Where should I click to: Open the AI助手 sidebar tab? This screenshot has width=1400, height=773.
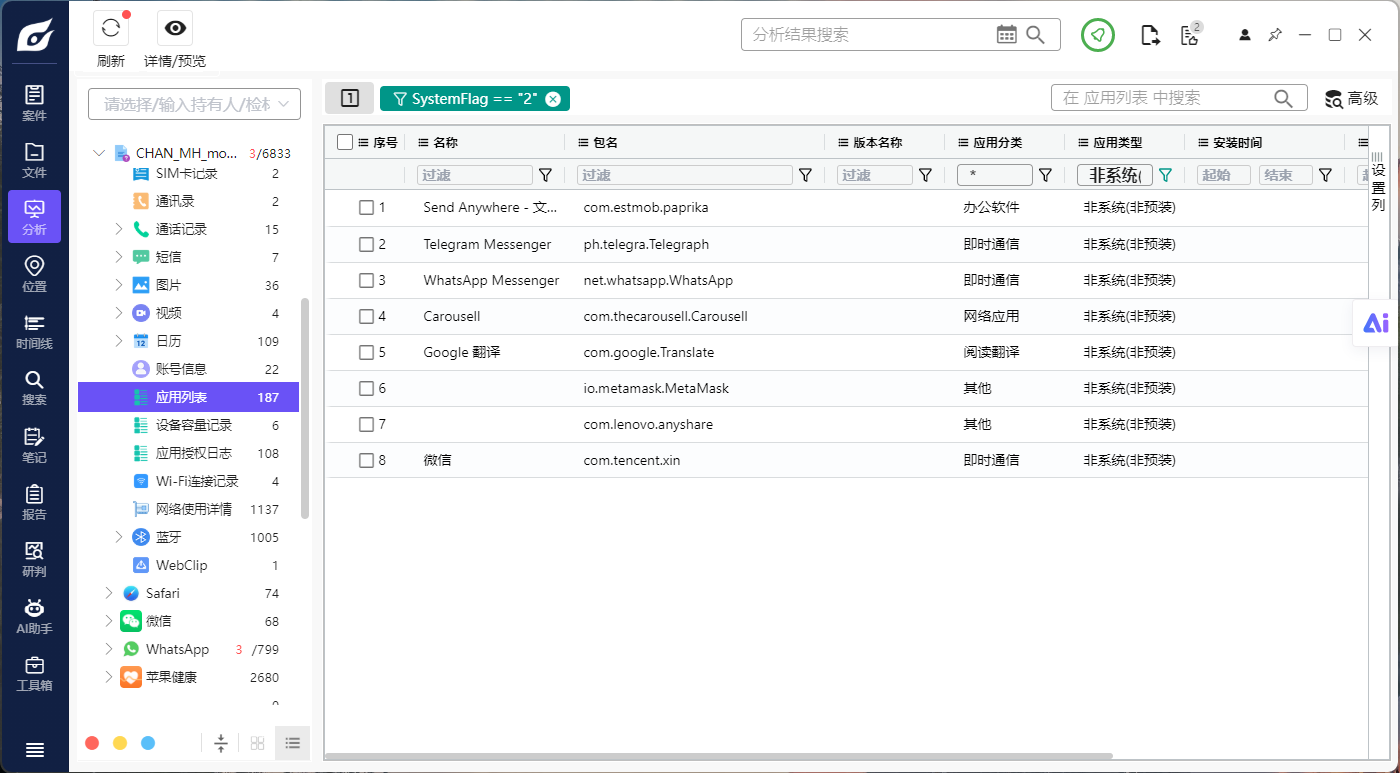[34, 616]
